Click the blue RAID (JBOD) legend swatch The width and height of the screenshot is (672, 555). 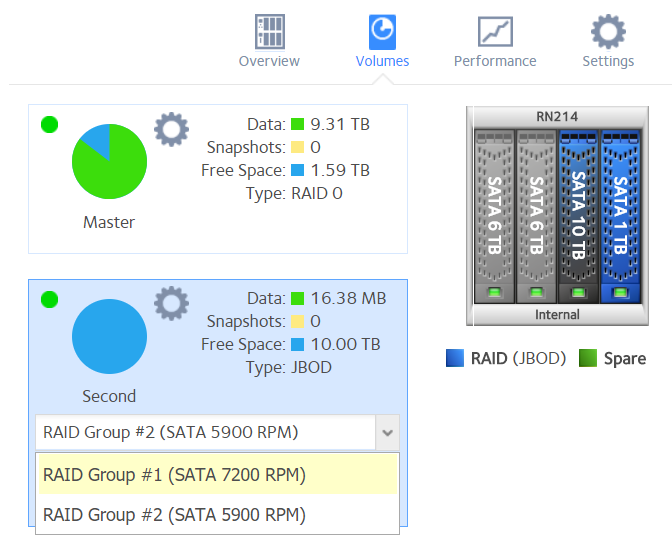pos(455,358)
